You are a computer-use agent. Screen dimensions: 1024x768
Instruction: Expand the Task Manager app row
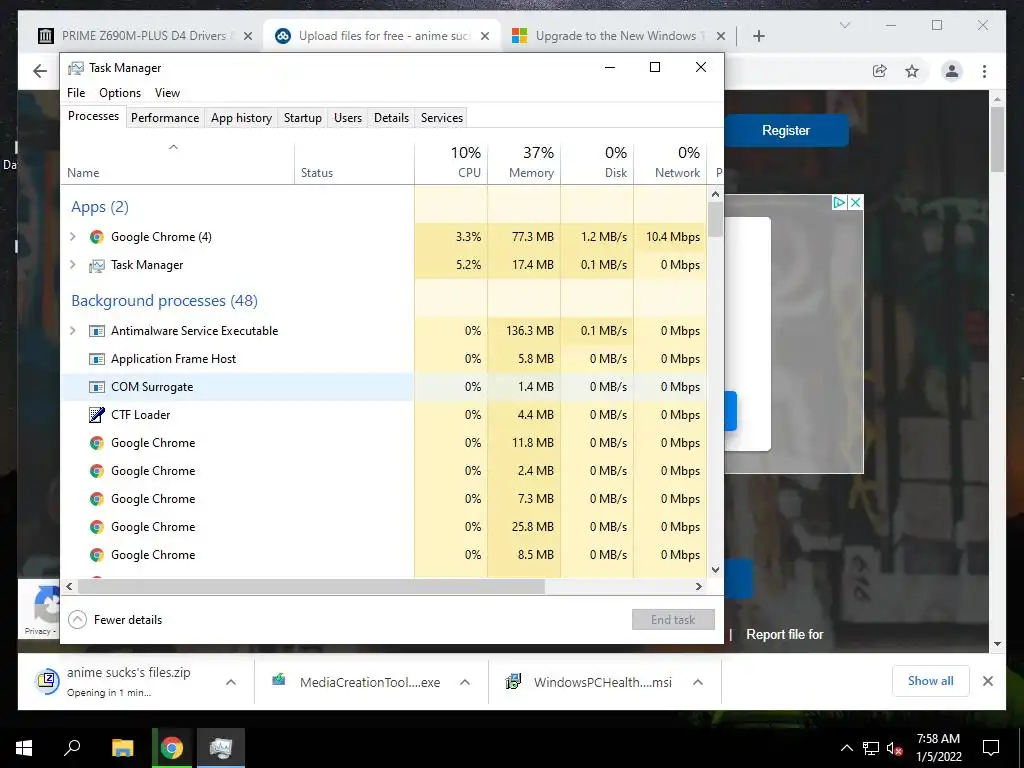pos(72,265)
